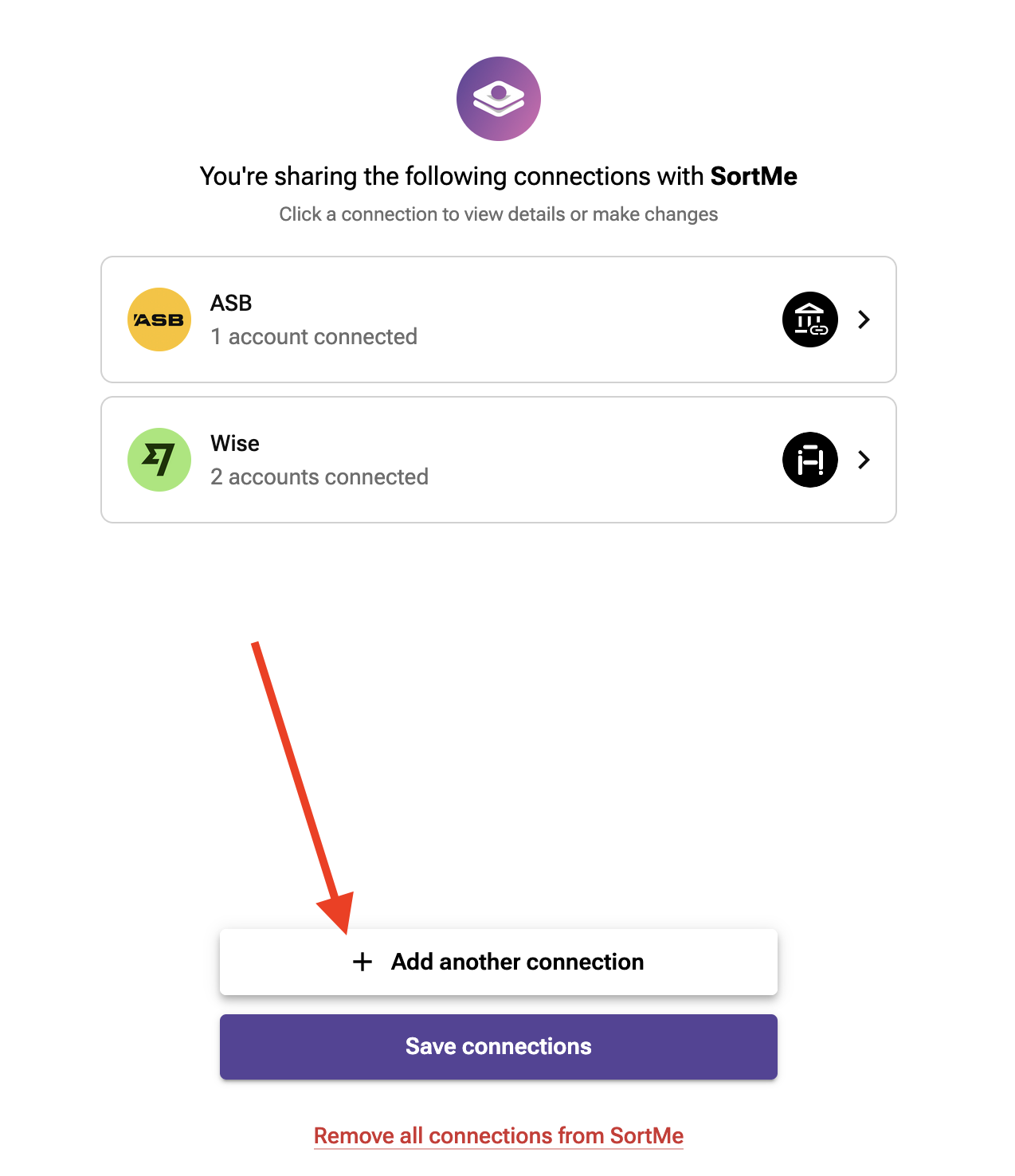Viewport: 1015px width, 1176px height.
Task: Click the black bank-link icon on ASB row
Action: [x=810, y=319]
